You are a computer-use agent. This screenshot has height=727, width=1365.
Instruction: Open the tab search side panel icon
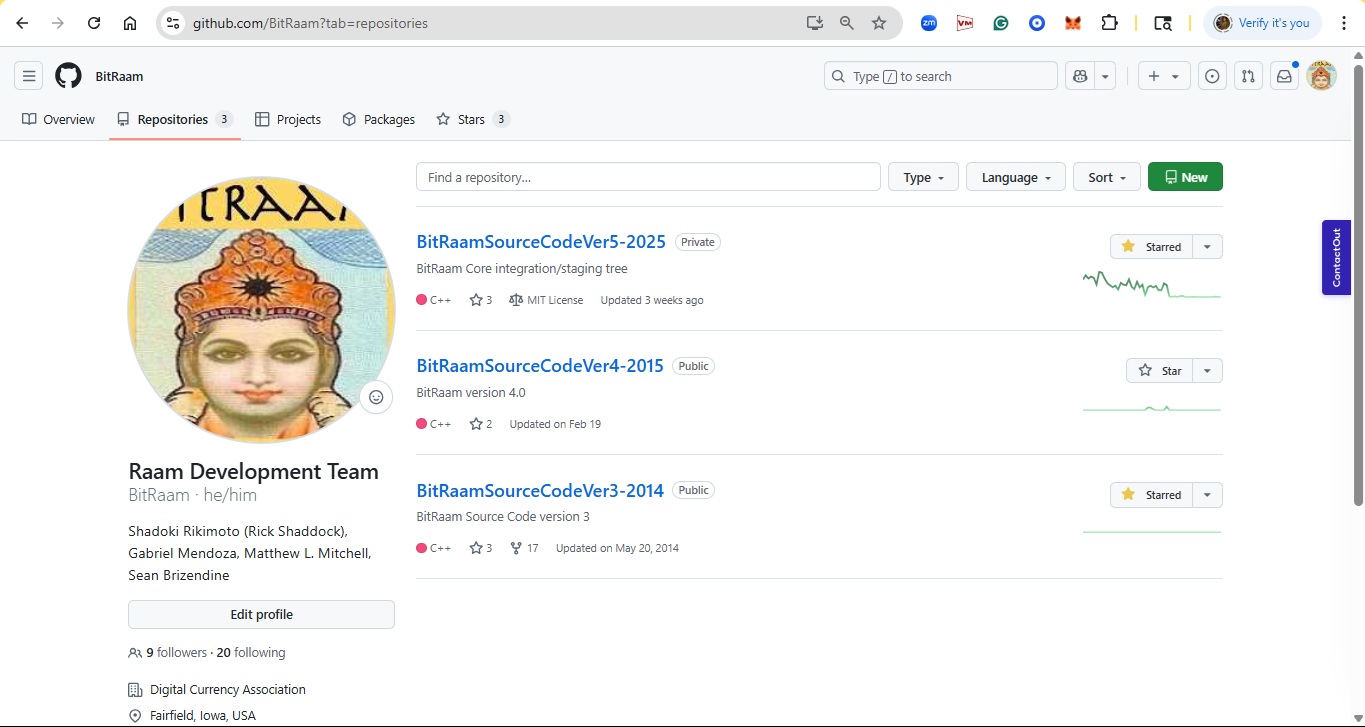(1162, 23)
